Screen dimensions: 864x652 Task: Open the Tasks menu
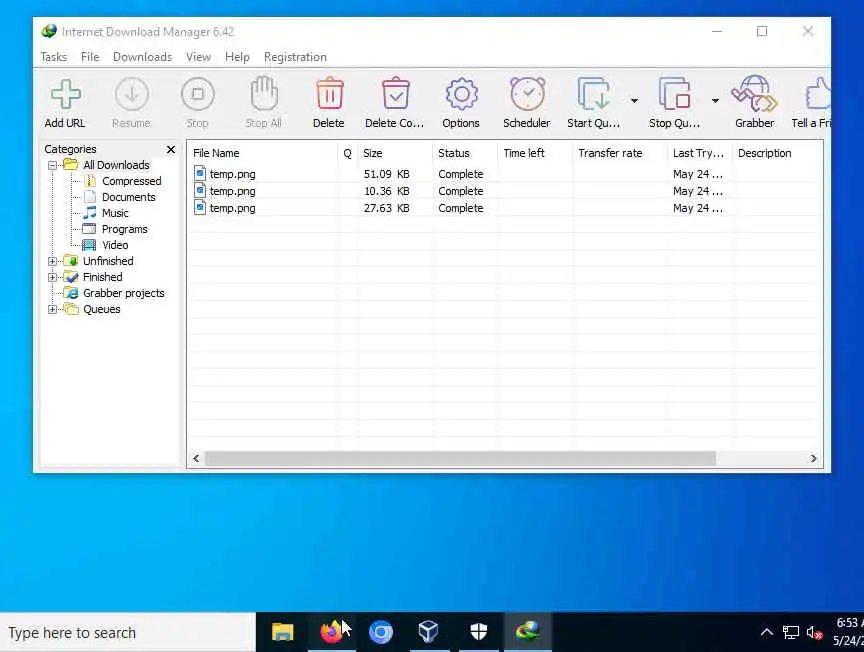coord(53,57)
